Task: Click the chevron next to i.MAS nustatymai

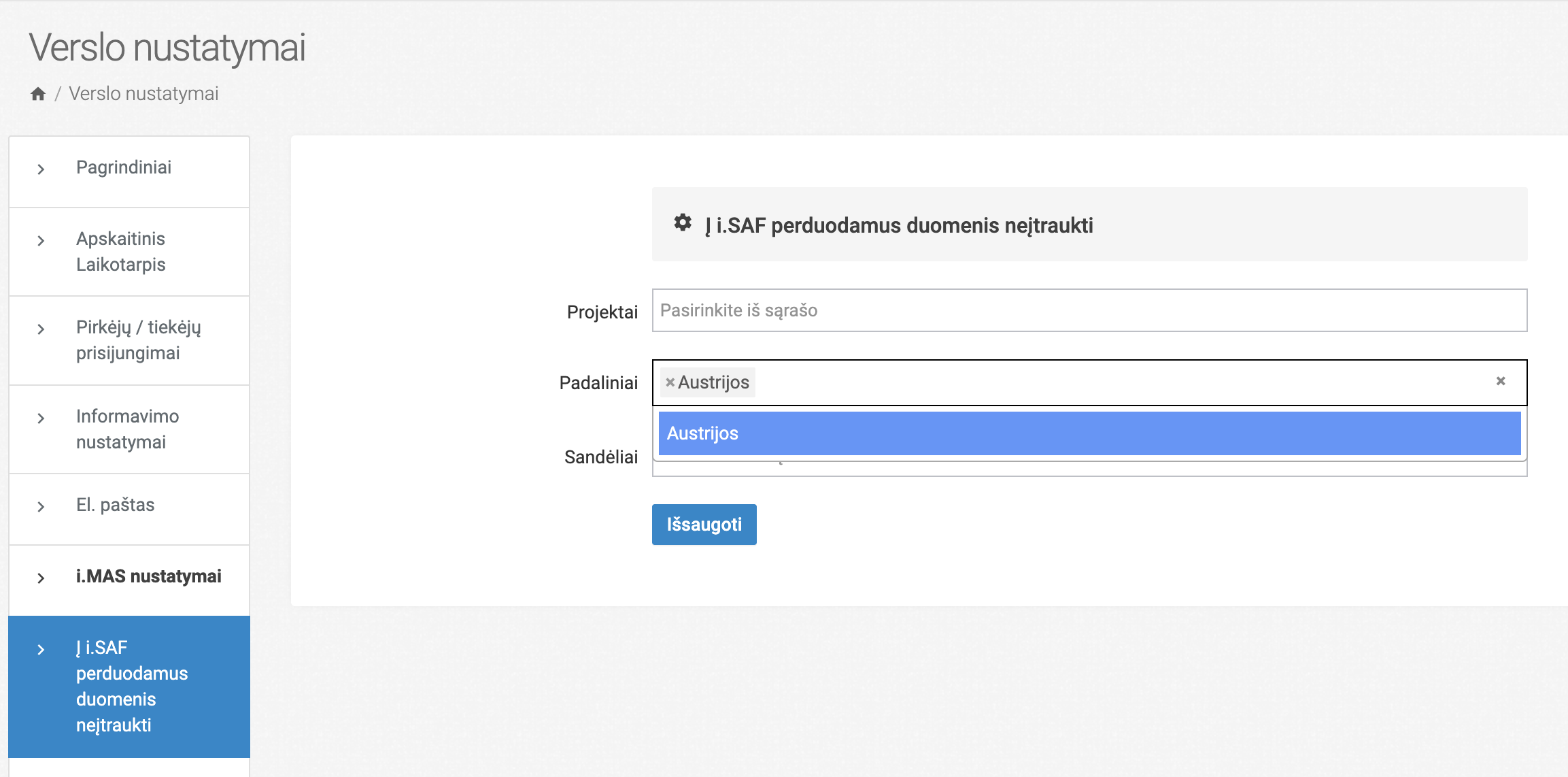Action: tap(41, 578)
